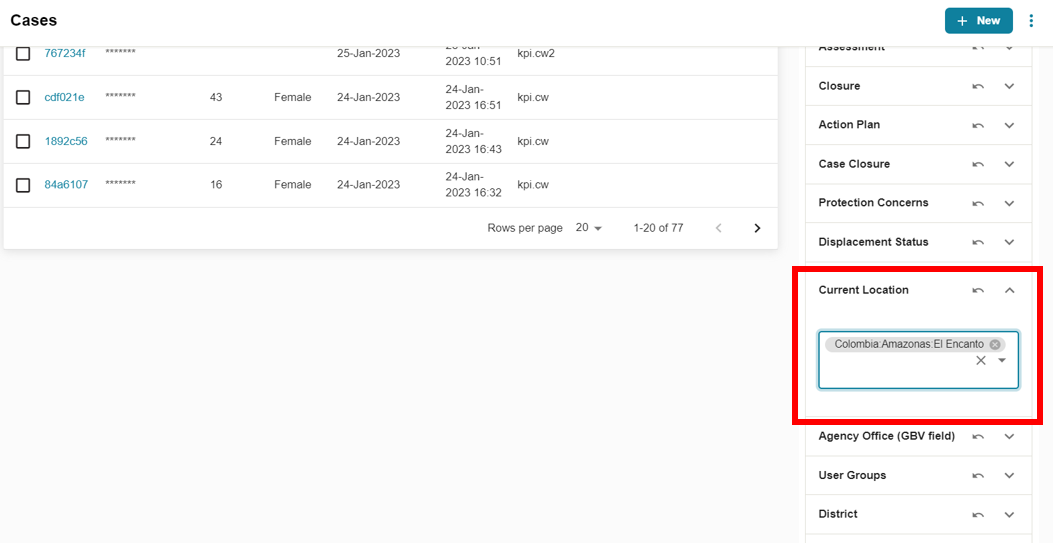Reset the District filter
Screen dimensions: 1053x543
tap(978, 514)
